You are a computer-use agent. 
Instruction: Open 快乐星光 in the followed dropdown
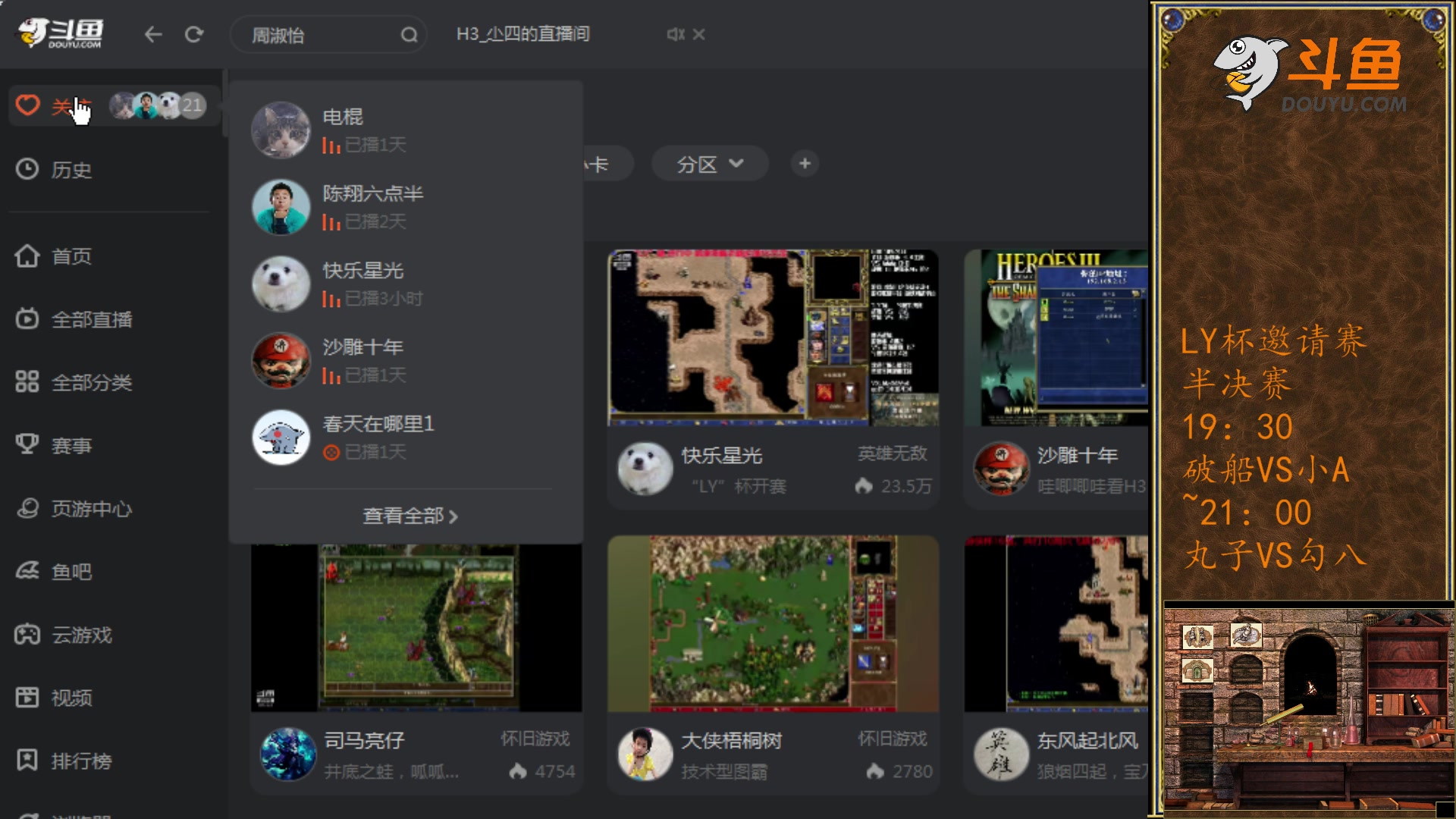pyautogui.click(x=406, y=283)
